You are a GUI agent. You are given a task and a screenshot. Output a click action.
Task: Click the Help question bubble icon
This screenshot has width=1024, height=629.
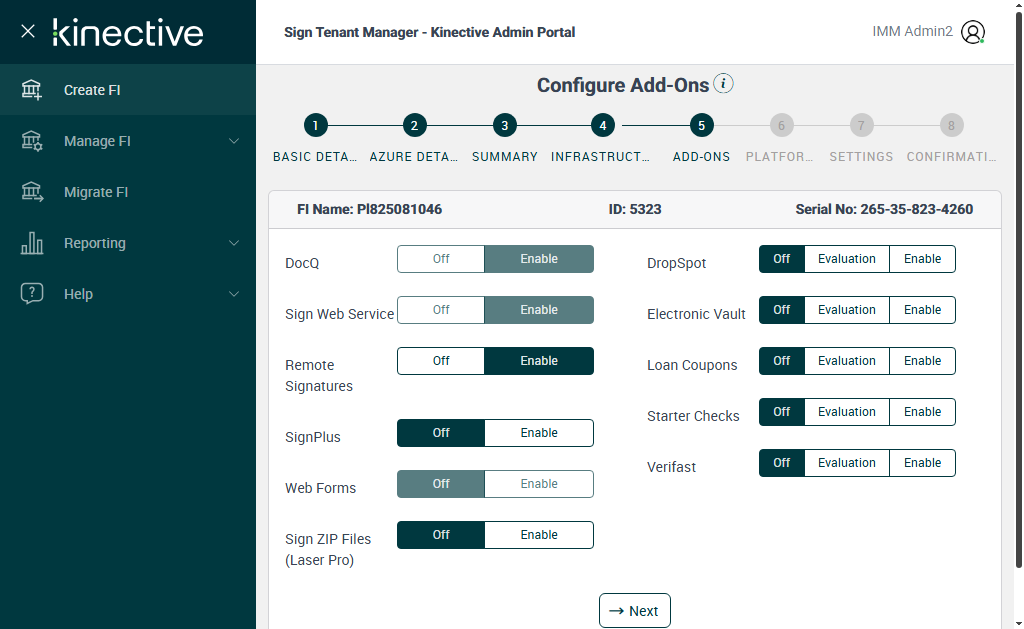[31, 293]
